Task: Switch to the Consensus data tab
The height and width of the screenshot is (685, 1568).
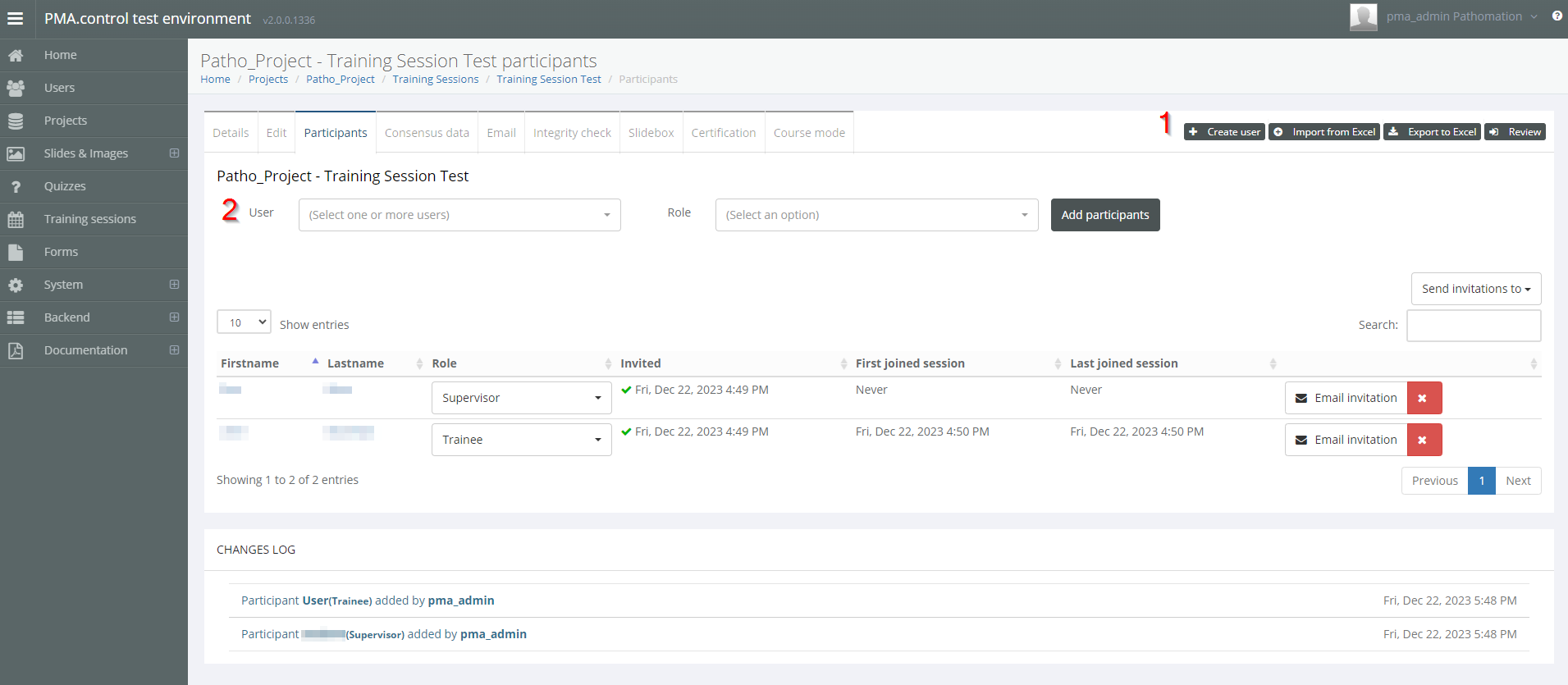Action: pos(427,133)
